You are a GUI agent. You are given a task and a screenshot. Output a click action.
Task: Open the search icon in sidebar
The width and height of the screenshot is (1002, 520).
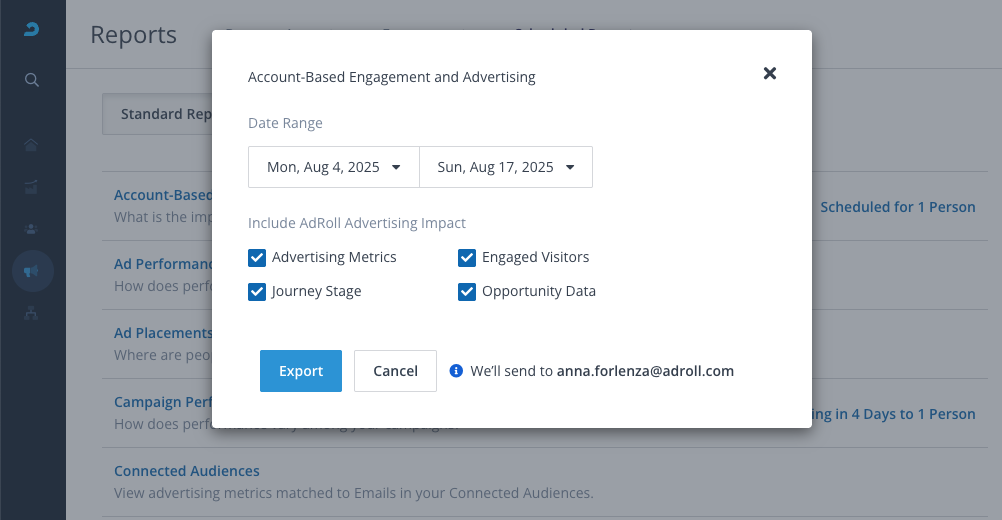[x=32, y=80]
